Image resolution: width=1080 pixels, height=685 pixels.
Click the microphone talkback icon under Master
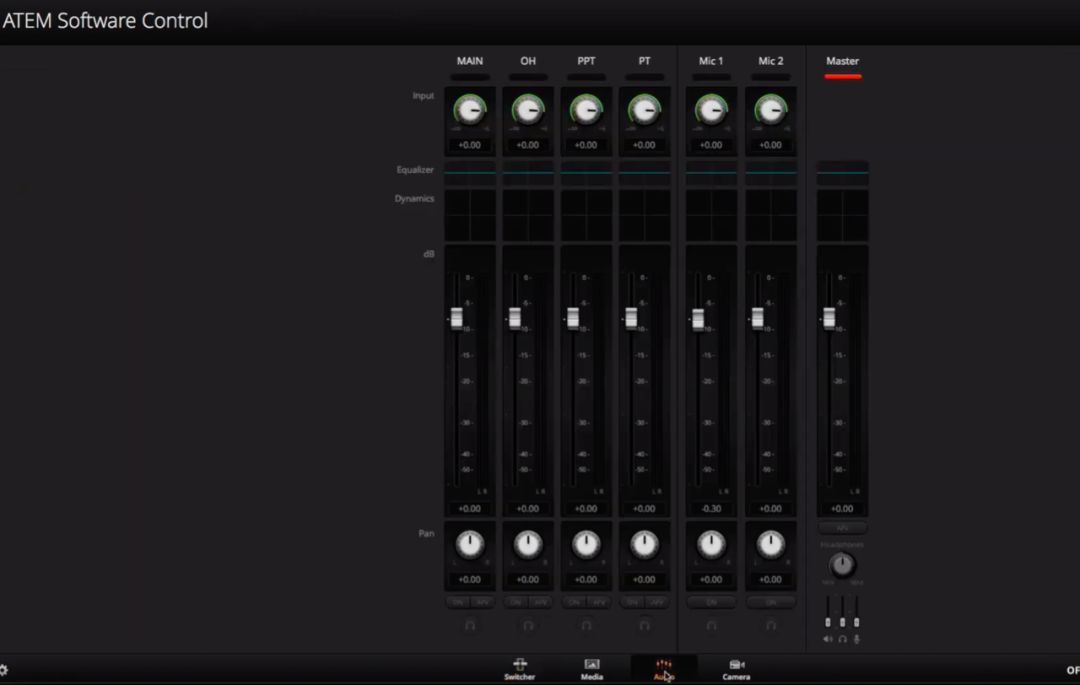pyautogui.click(x=857, y=639)
